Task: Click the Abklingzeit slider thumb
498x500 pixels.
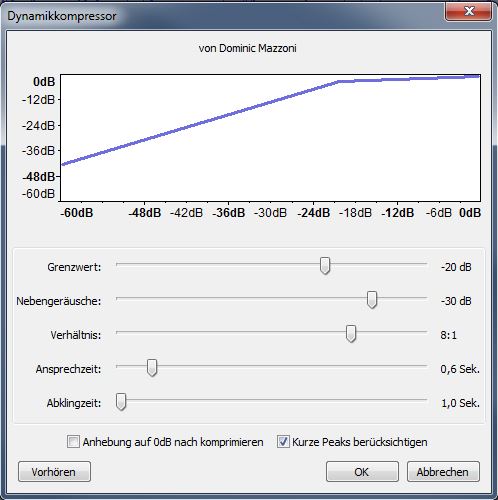Action: [x=121, y=402]
